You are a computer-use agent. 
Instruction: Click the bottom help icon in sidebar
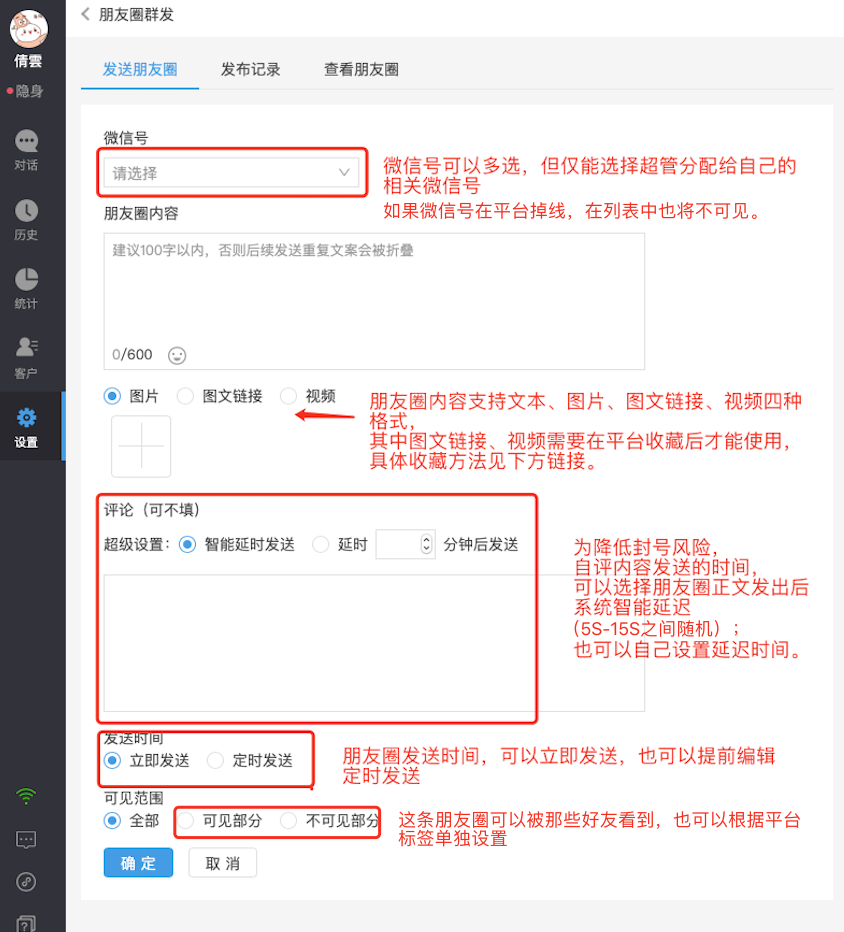[x=26, y=923]
